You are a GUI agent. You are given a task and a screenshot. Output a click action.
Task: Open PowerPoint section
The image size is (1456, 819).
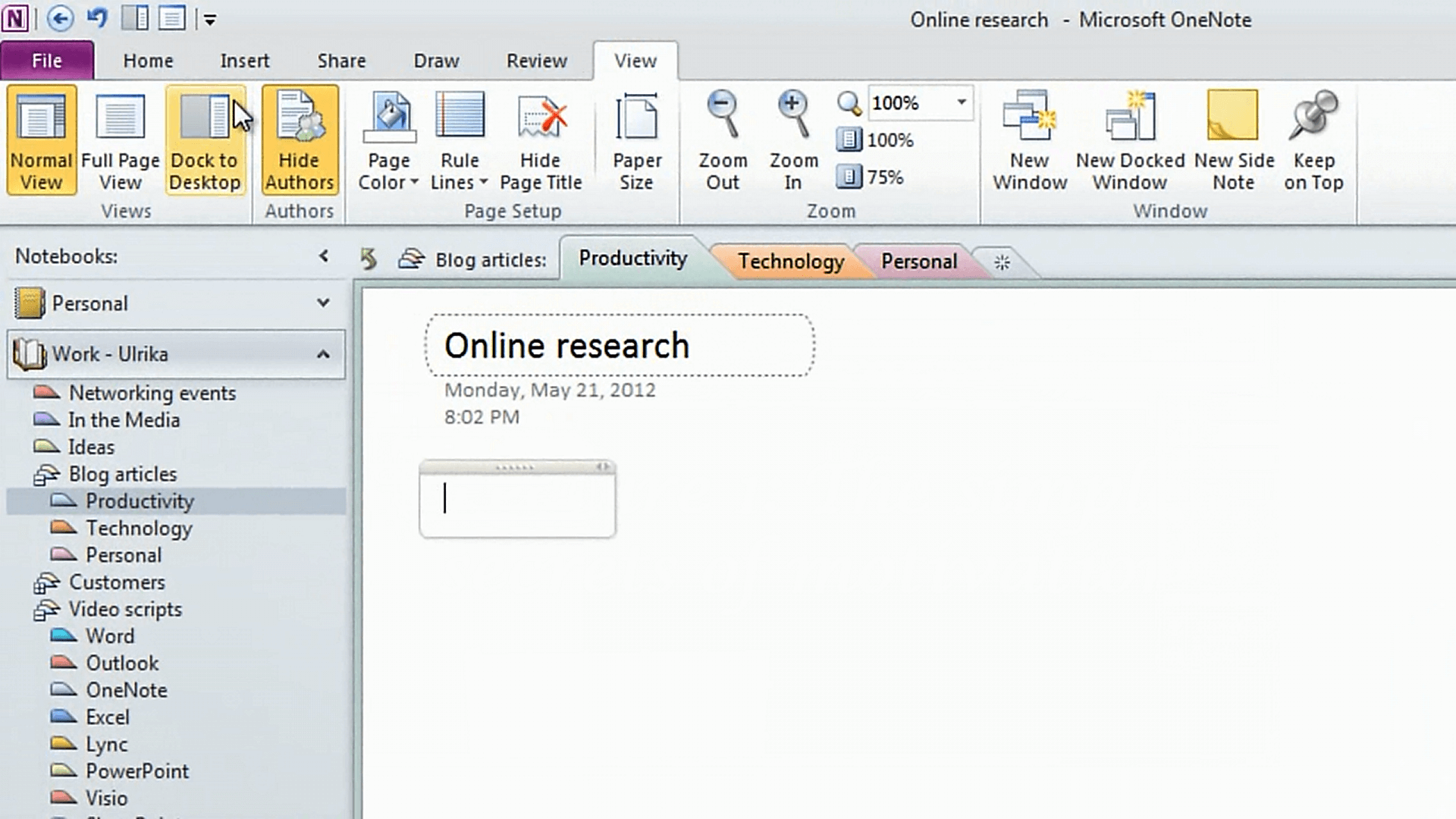[x=137, y=771]
